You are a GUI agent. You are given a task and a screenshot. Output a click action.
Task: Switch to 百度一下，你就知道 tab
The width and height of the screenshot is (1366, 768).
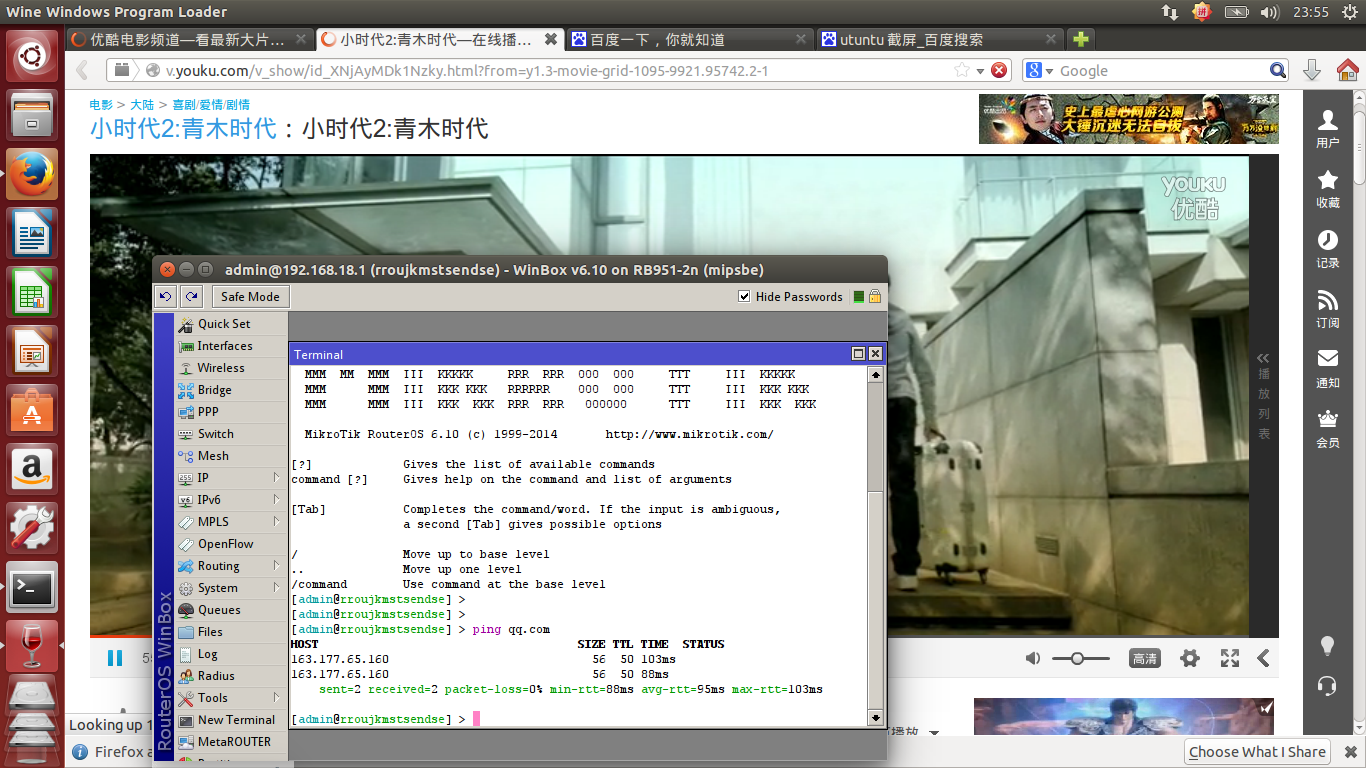pos(689,40)
